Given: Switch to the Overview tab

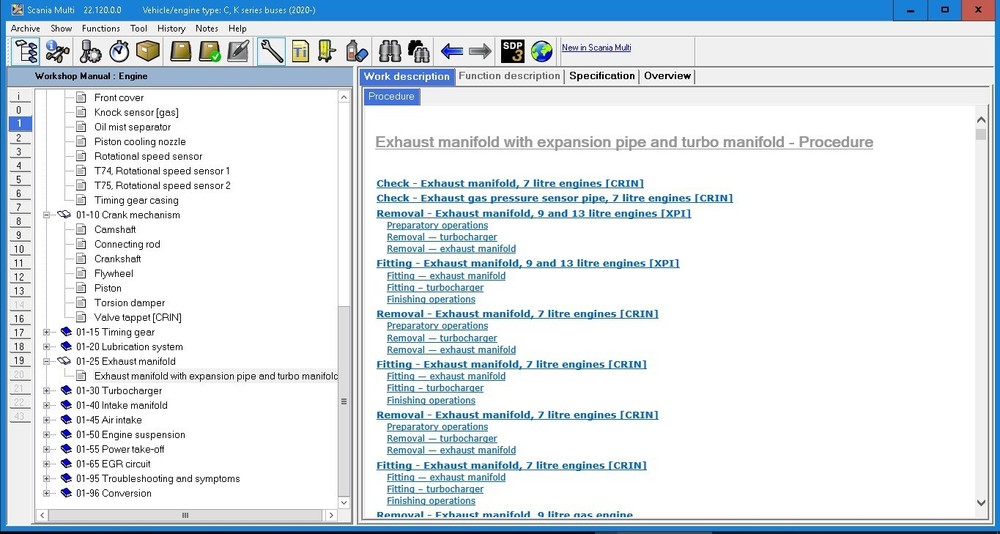Looking at the screenshot, I should point(667,76).
